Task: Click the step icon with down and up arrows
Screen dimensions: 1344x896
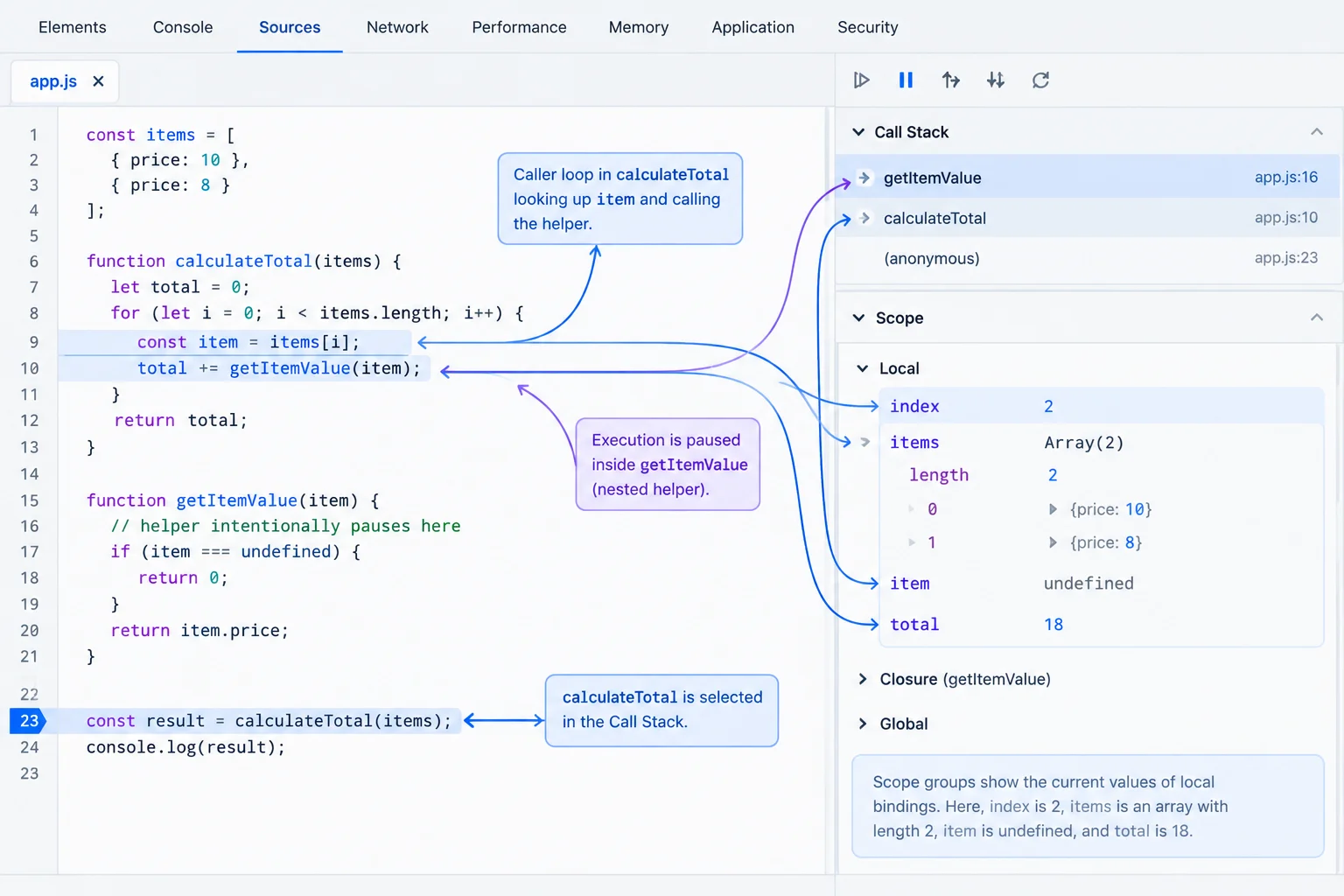Action: (x=996, y=80)
